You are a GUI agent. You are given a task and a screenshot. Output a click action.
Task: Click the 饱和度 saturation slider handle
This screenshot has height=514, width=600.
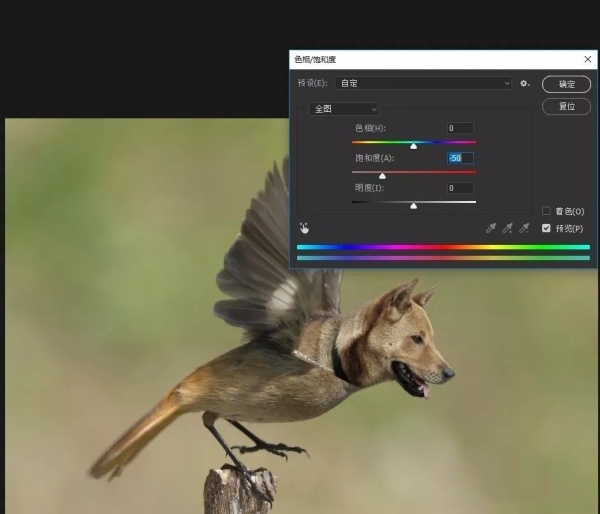[382, 176]
